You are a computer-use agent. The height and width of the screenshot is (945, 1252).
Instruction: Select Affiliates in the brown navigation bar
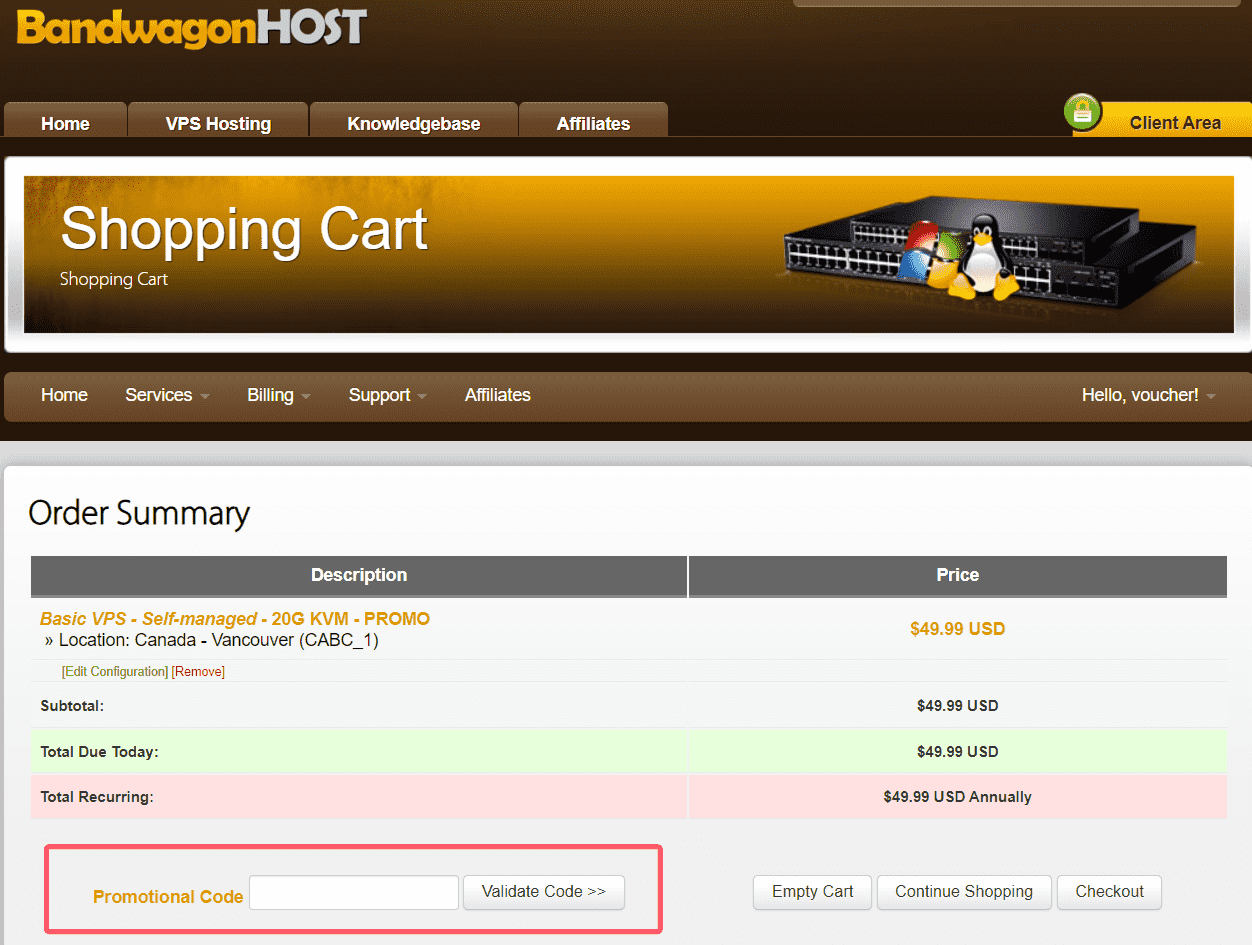497,395
